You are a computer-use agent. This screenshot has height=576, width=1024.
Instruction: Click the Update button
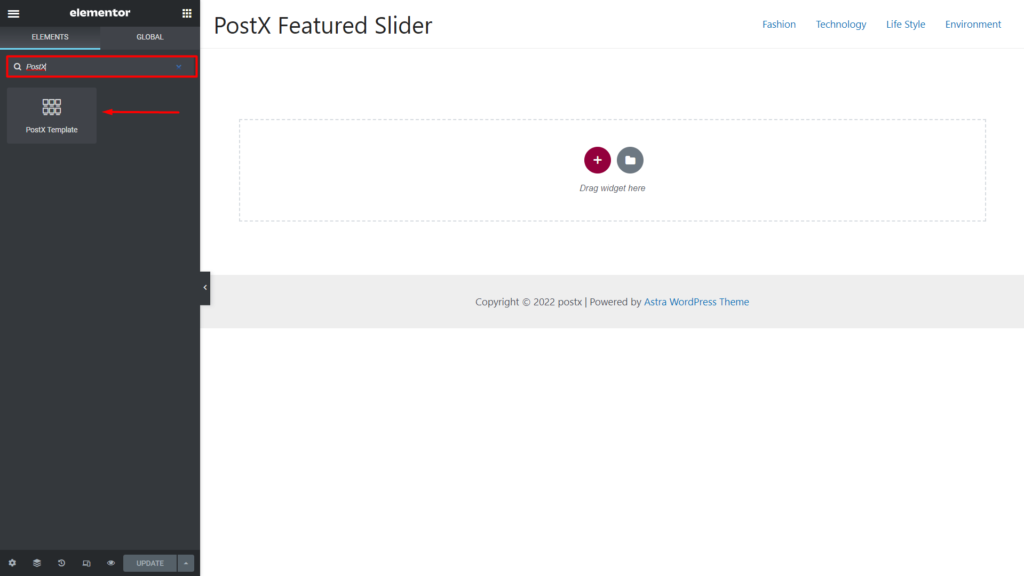pos(150,563)
